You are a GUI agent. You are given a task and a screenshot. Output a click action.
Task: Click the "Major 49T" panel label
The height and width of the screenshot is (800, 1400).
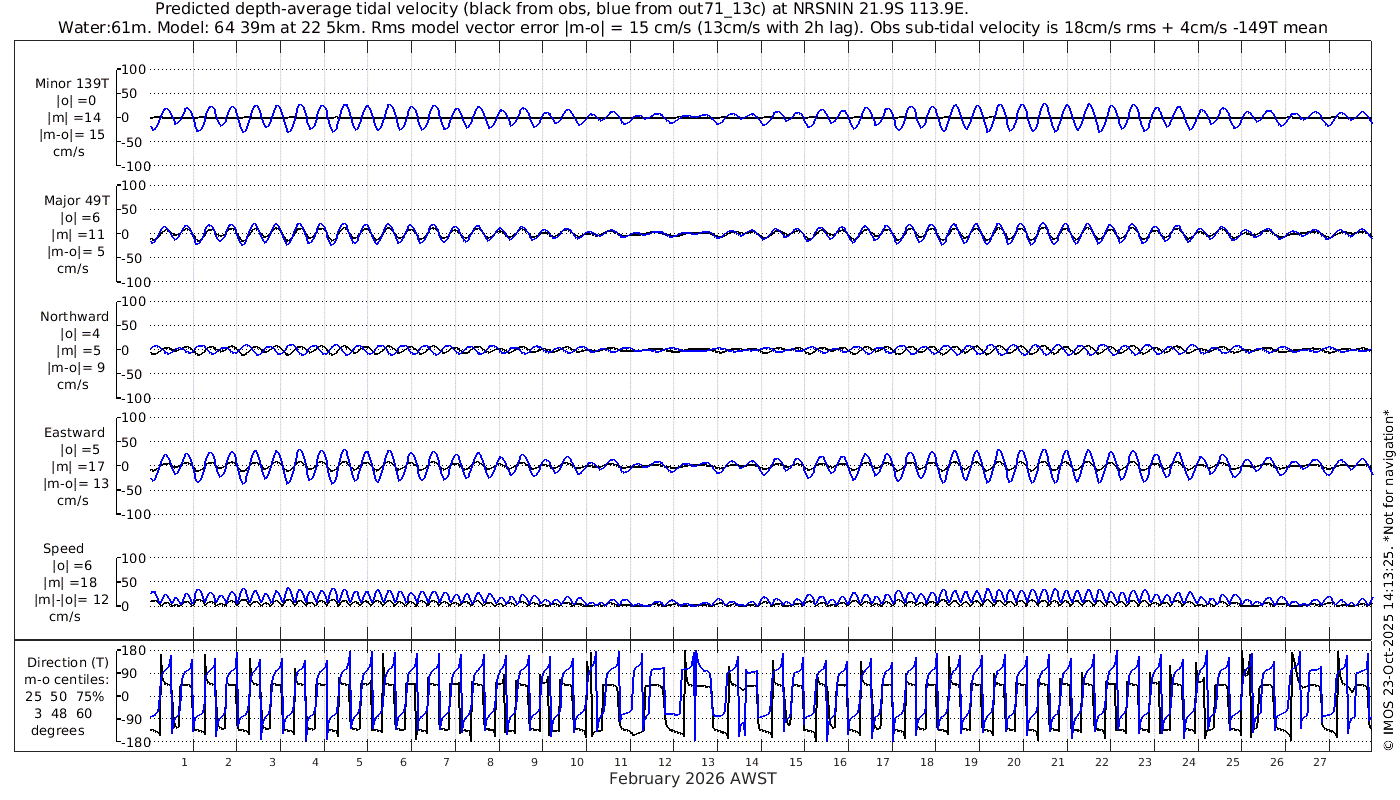click(77, 200)
